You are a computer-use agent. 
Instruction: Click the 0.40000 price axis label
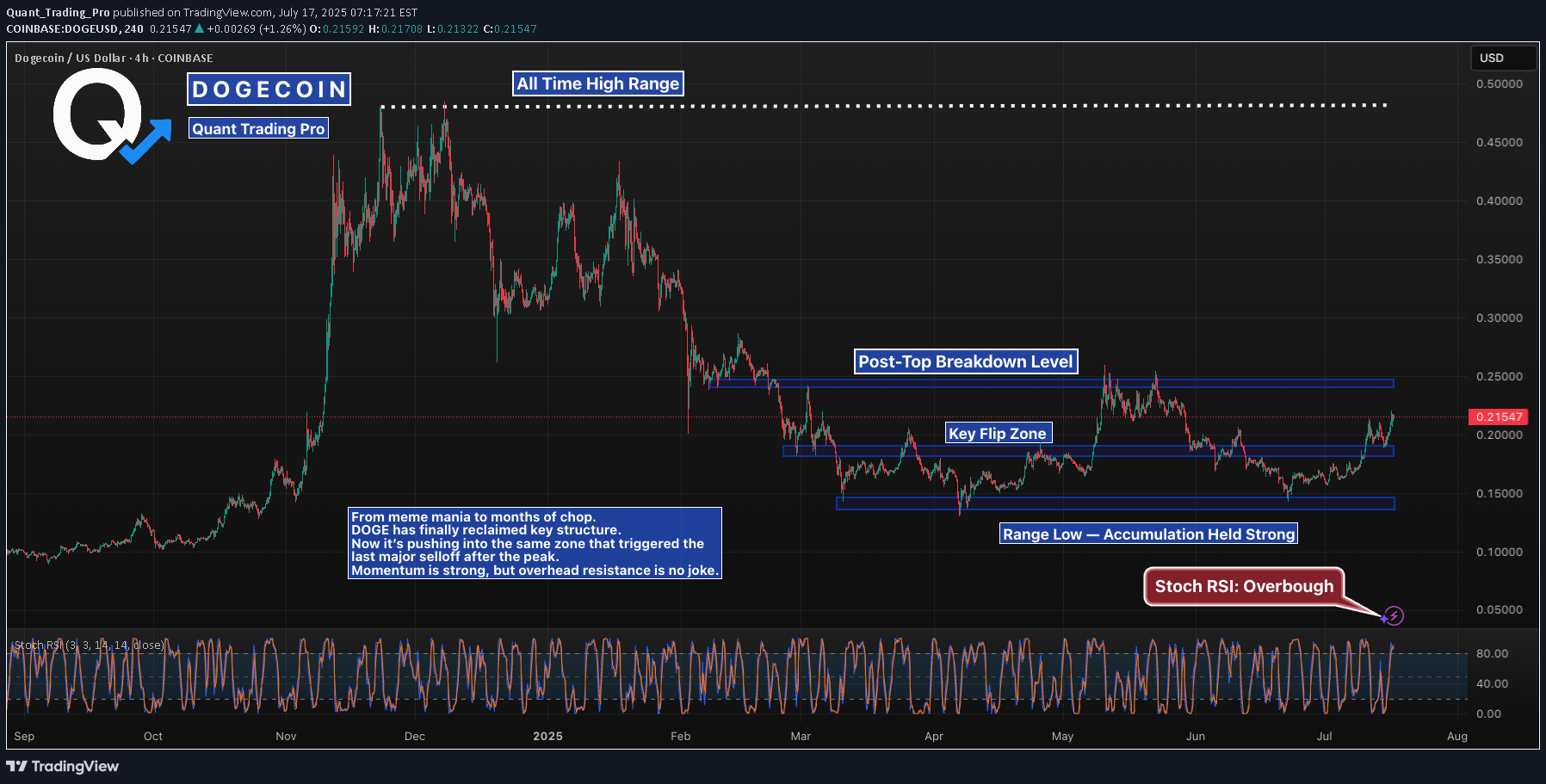(x=1499, y=201)
